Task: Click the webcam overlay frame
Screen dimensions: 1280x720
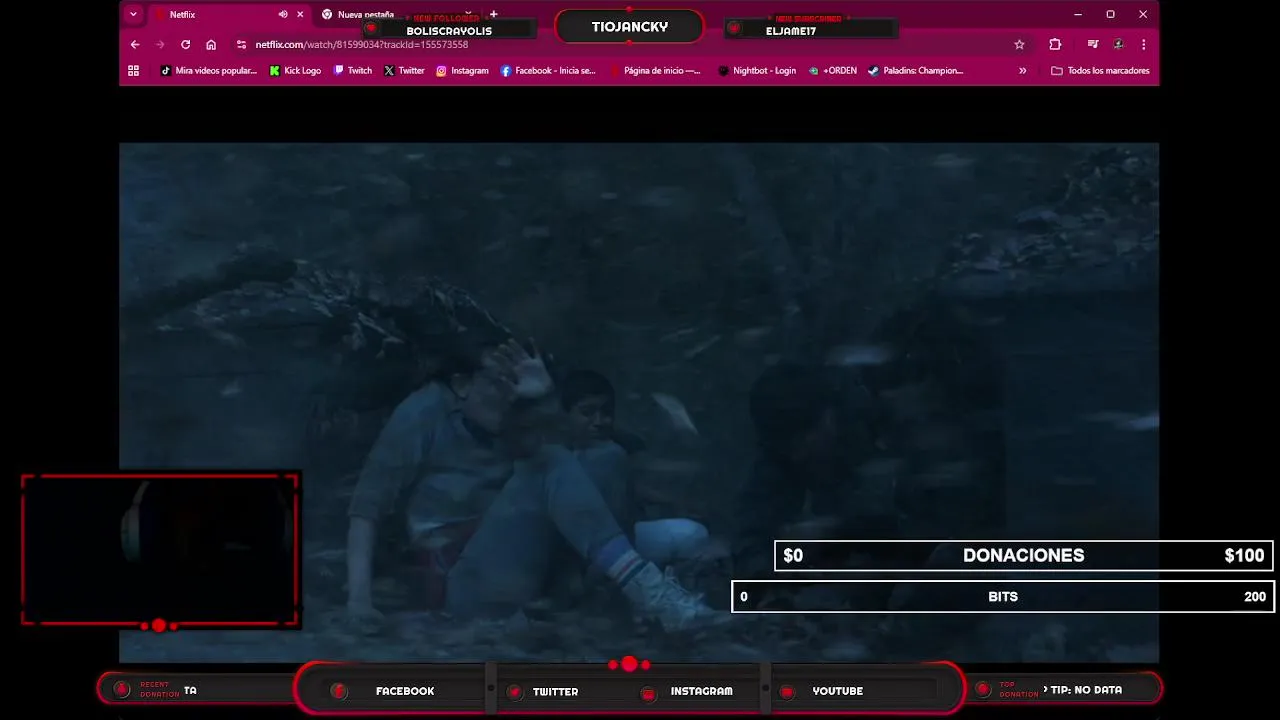Action: coord(160,550)
